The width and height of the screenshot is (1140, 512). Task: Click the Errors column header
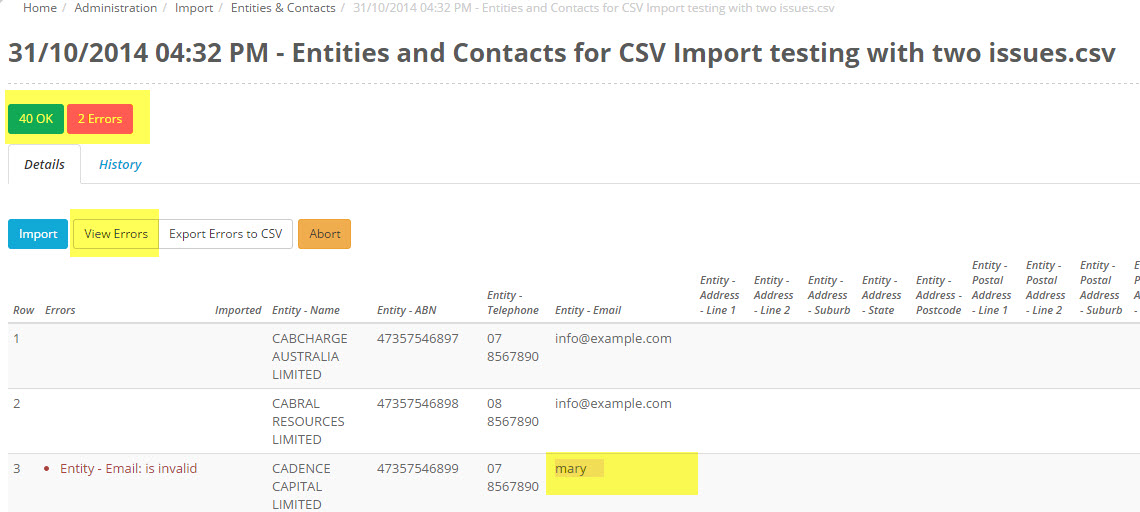(60, 310)
